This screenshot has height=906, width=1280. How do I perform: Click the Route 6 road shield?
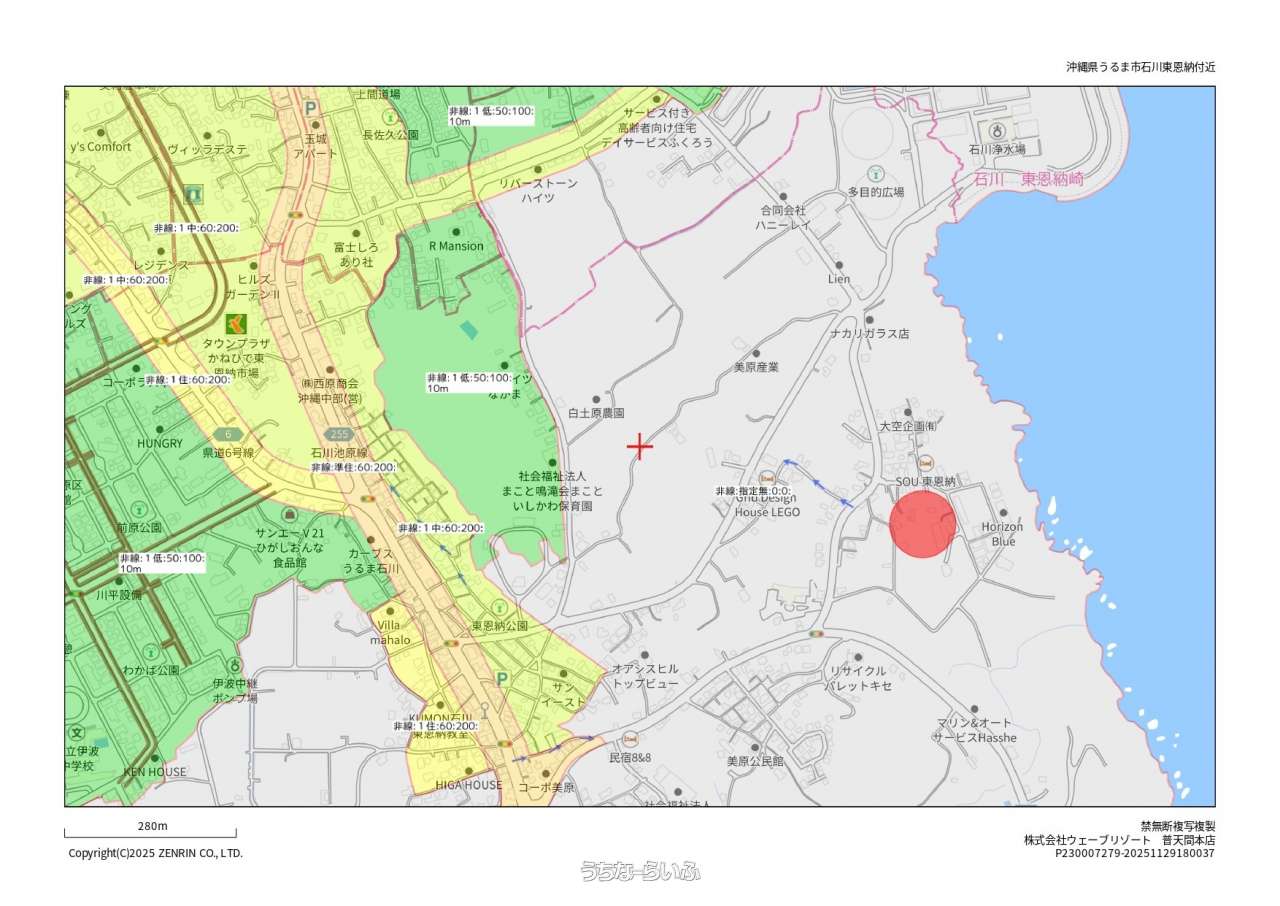pyautogui.click(x=228, y=434)
